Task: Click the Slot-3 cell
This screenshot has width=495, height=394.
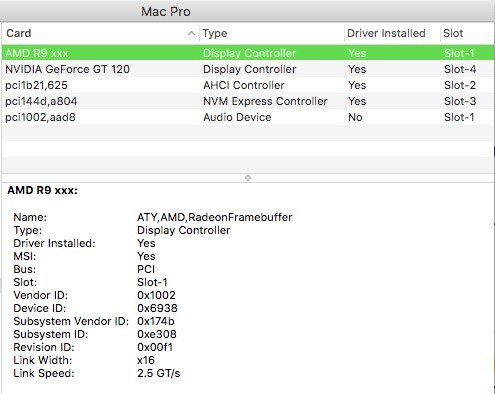Action: 460,101
